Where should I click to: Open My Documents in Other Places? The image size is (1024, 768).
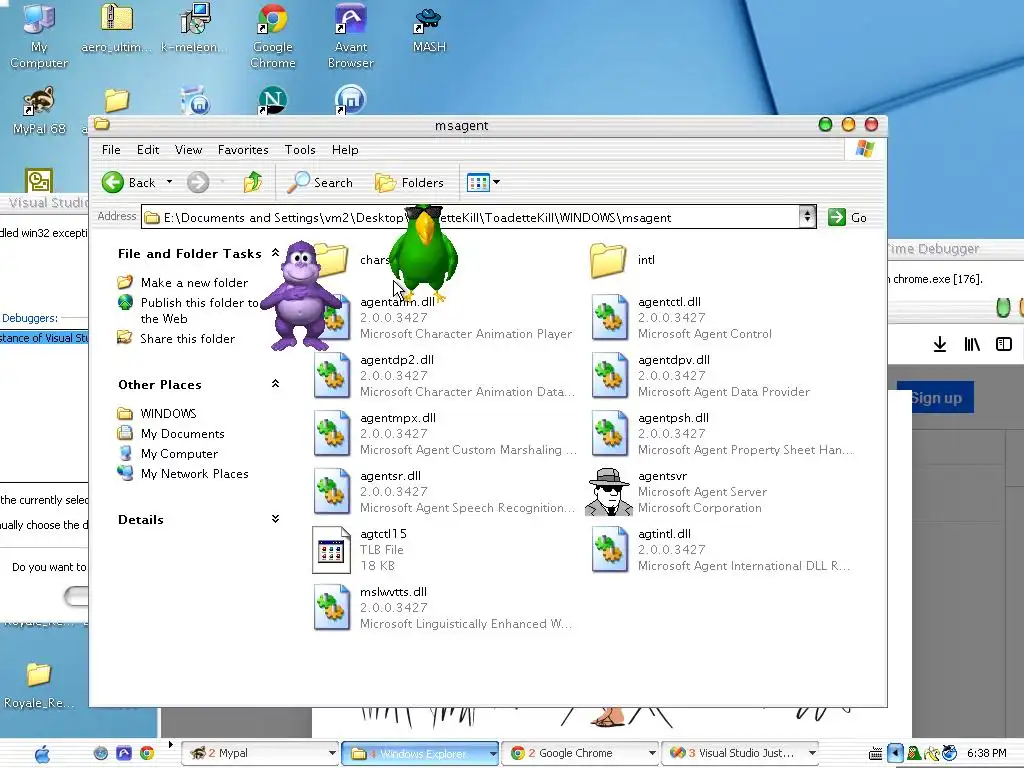click(182, 434)
